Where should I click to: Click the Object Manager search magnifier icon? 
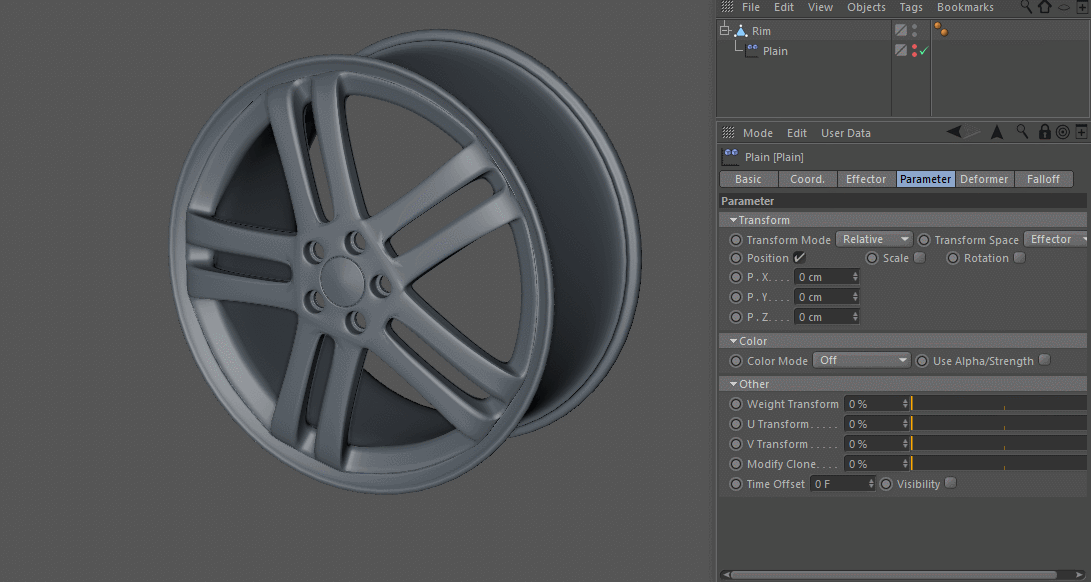point(1026,7)
